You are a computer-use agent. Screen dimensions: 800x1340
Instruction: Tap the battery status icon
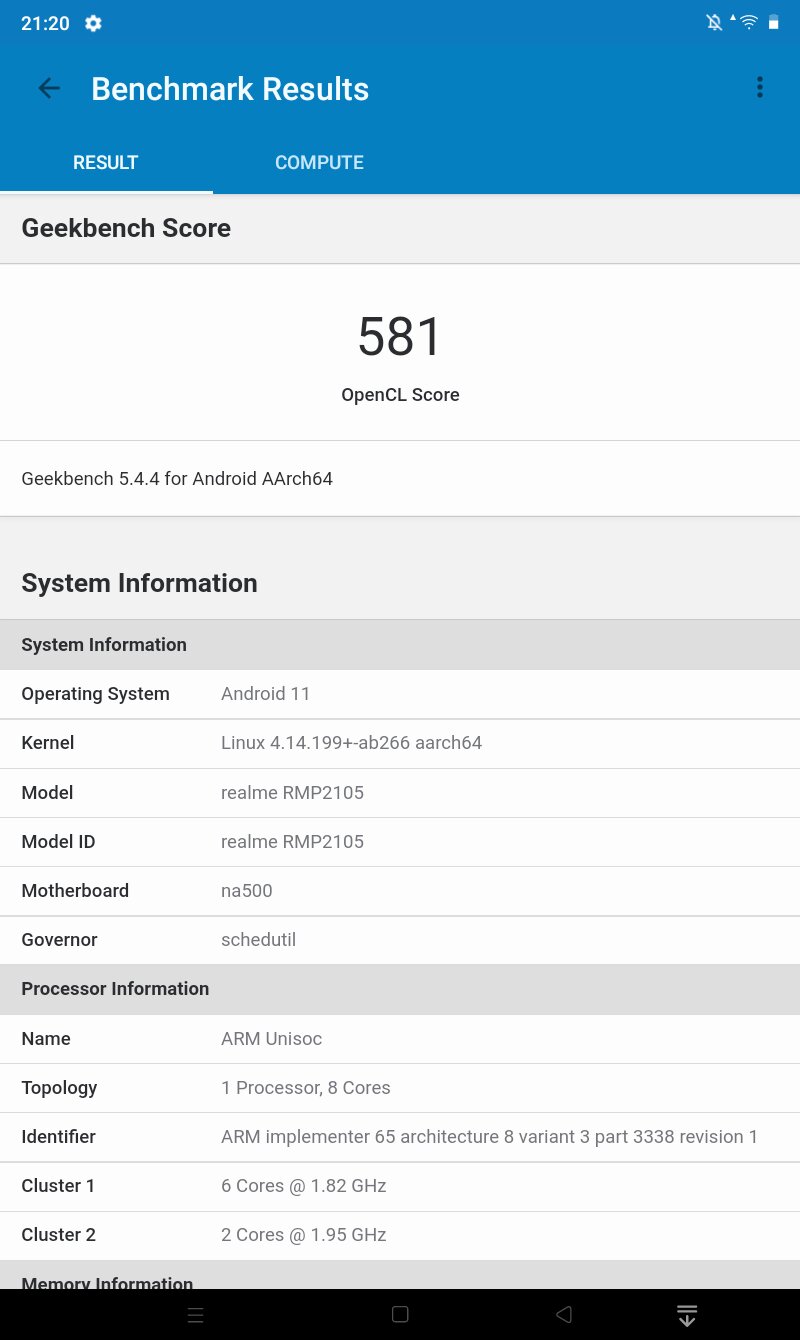(774, 23)
